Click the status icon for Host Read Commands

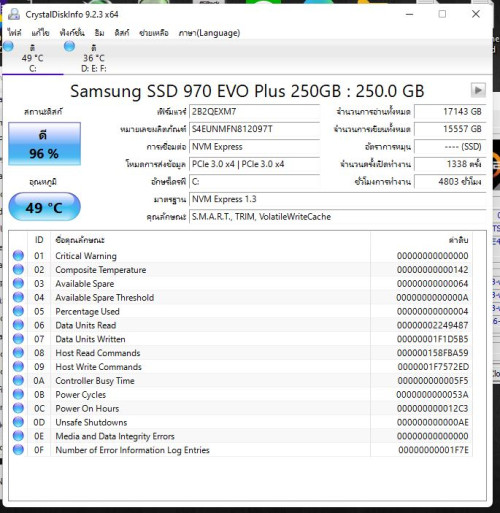tap(18, 353)
